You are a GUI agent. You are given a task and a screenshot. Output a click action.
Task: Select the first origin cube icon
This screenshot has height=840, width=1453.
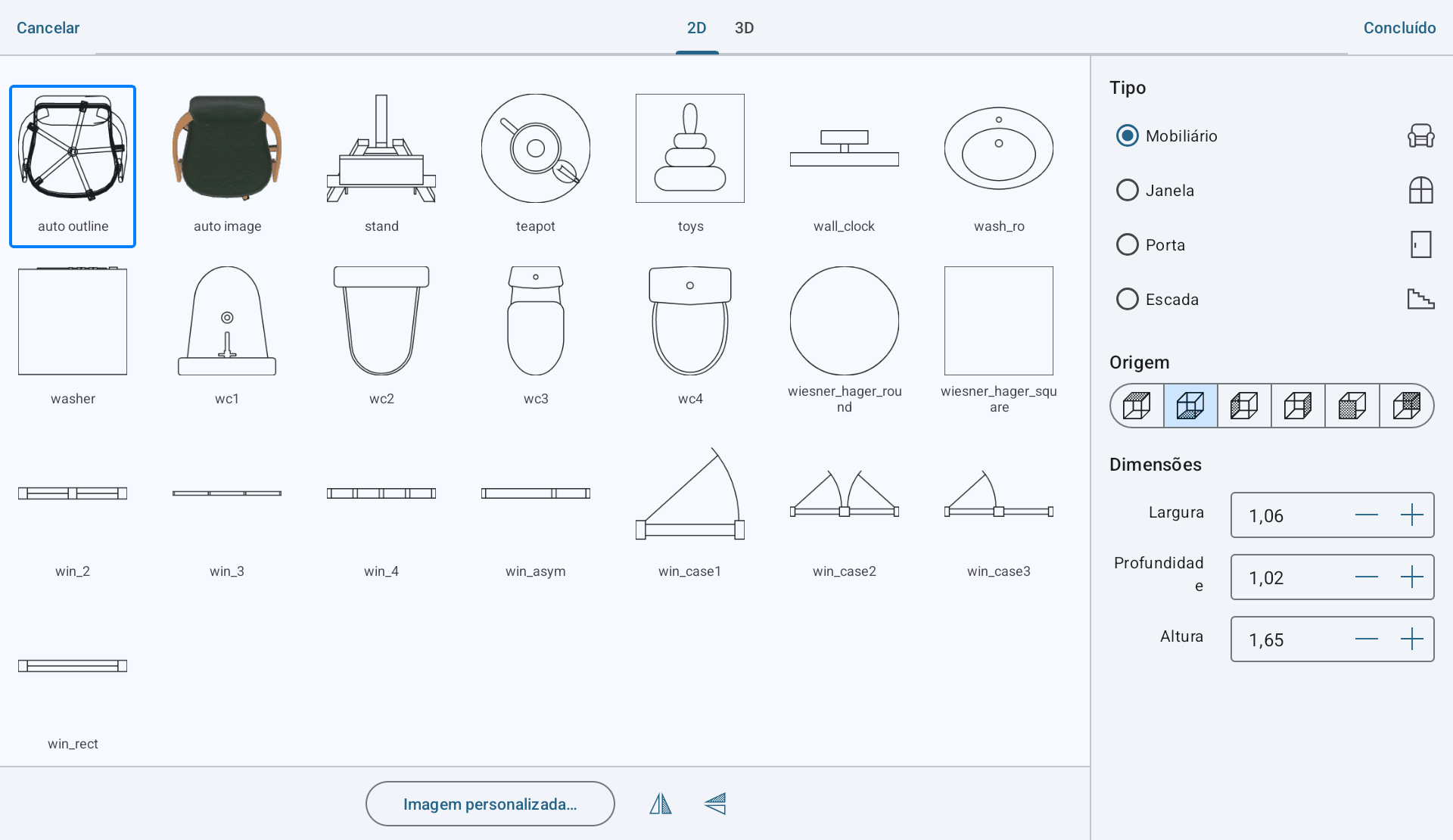pyautogui.click(x=1137, y=406)
